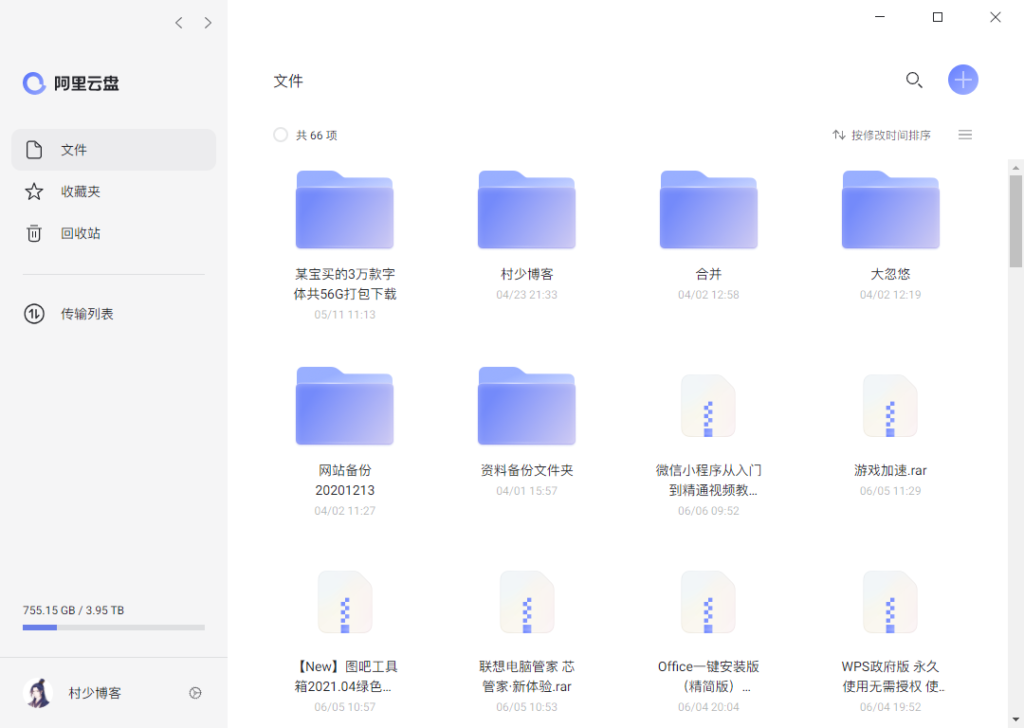Click the 联想电脑管家 芯管家·新体验.rar file name
1024x728 pixels.
click(x=526, y=676)
